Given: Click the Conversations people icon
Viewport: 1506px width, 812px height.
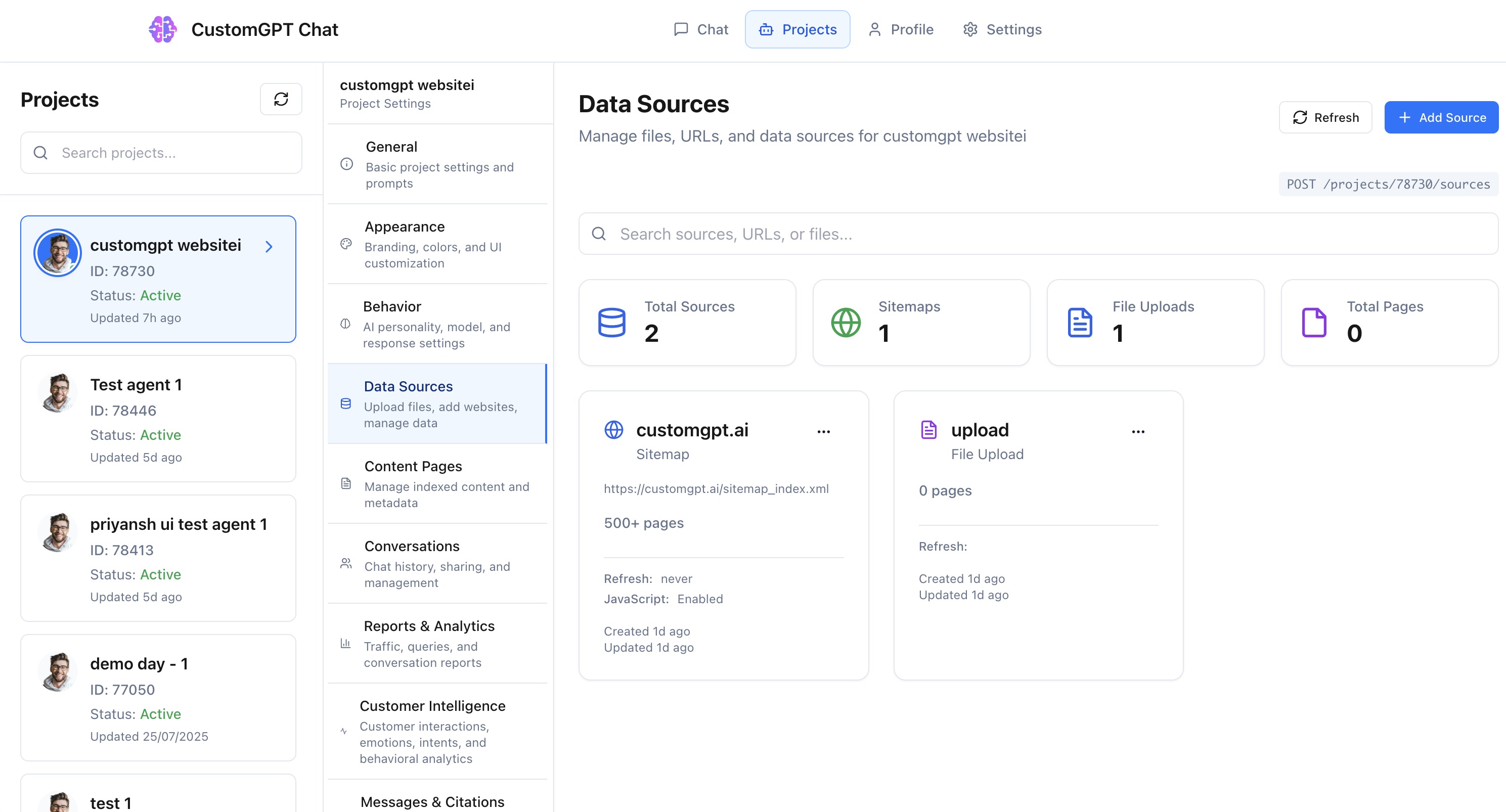Looking at the screenshot, I should point(346,564).
